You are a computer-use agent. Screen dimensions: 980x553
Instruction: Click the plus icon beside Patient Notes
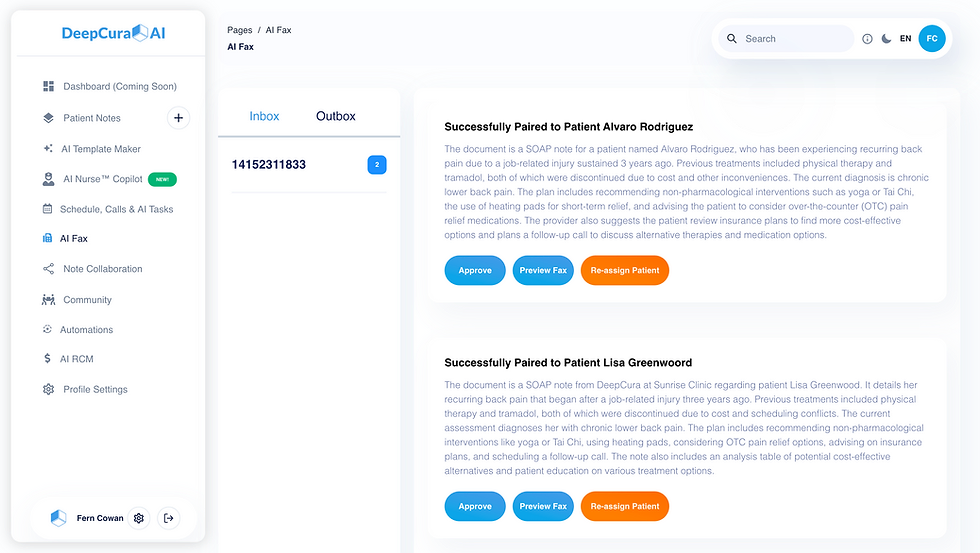178,117
